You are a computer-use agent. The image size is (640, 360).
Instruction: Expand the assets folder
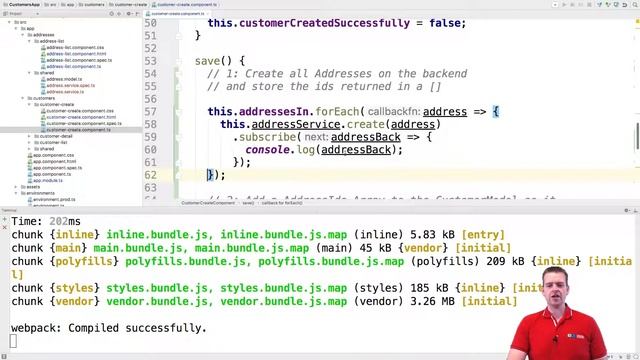click(x=16, y=187)
